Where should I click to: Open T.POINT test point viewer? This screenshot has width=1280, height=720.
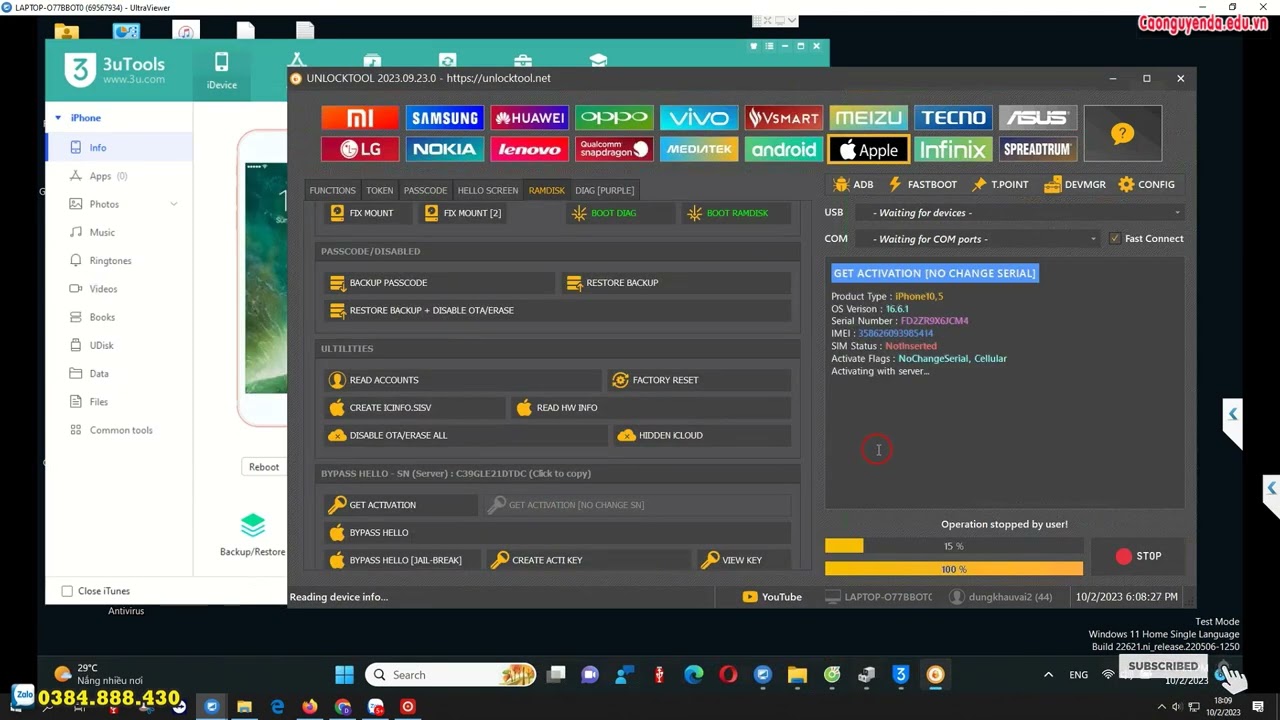point(999,184)
